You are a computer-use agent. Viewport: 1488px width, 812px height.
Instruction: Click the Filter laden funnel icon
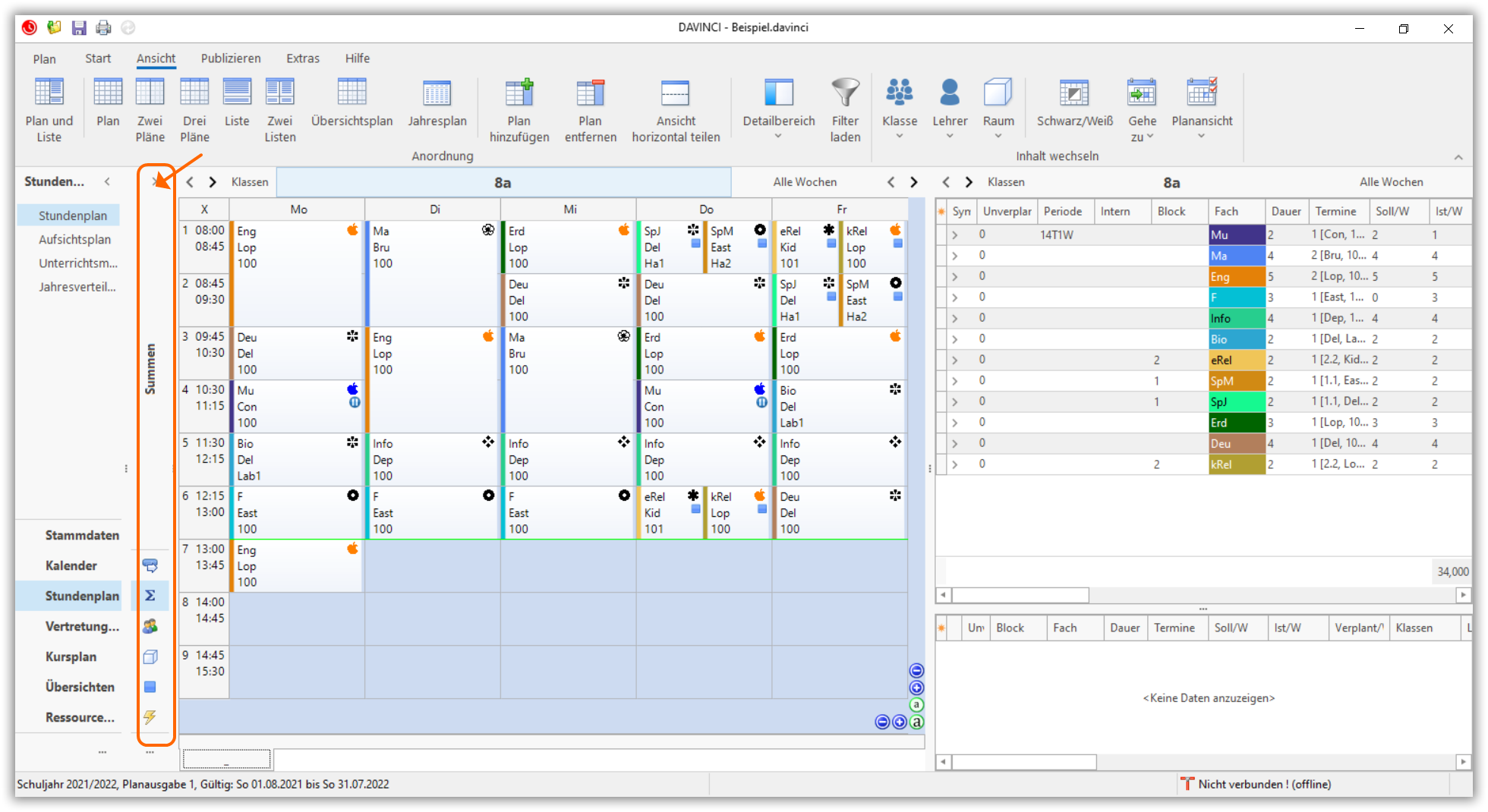point(845,93)
